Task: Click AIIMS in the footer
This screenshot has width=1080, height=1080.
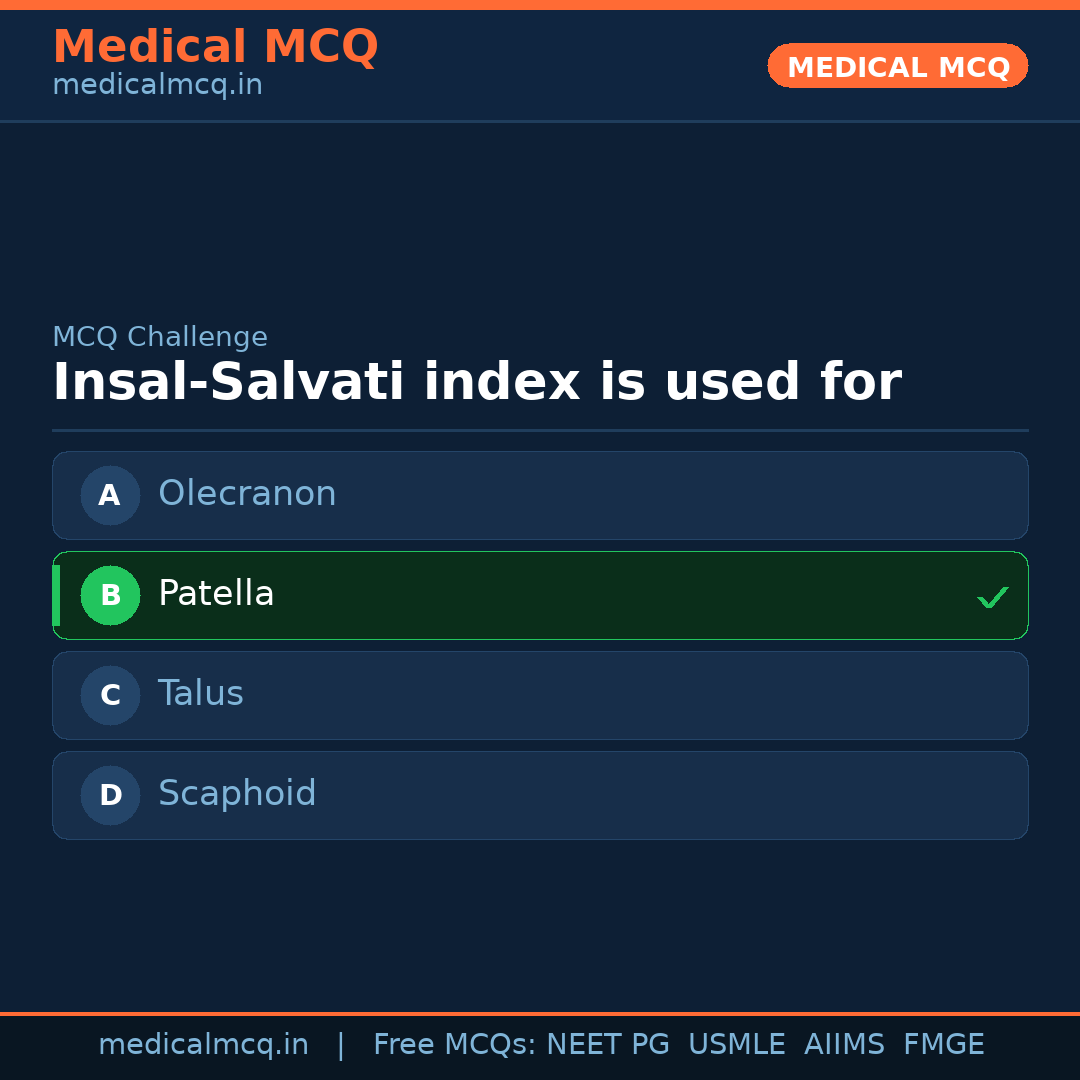Action: coord(844,1045)
